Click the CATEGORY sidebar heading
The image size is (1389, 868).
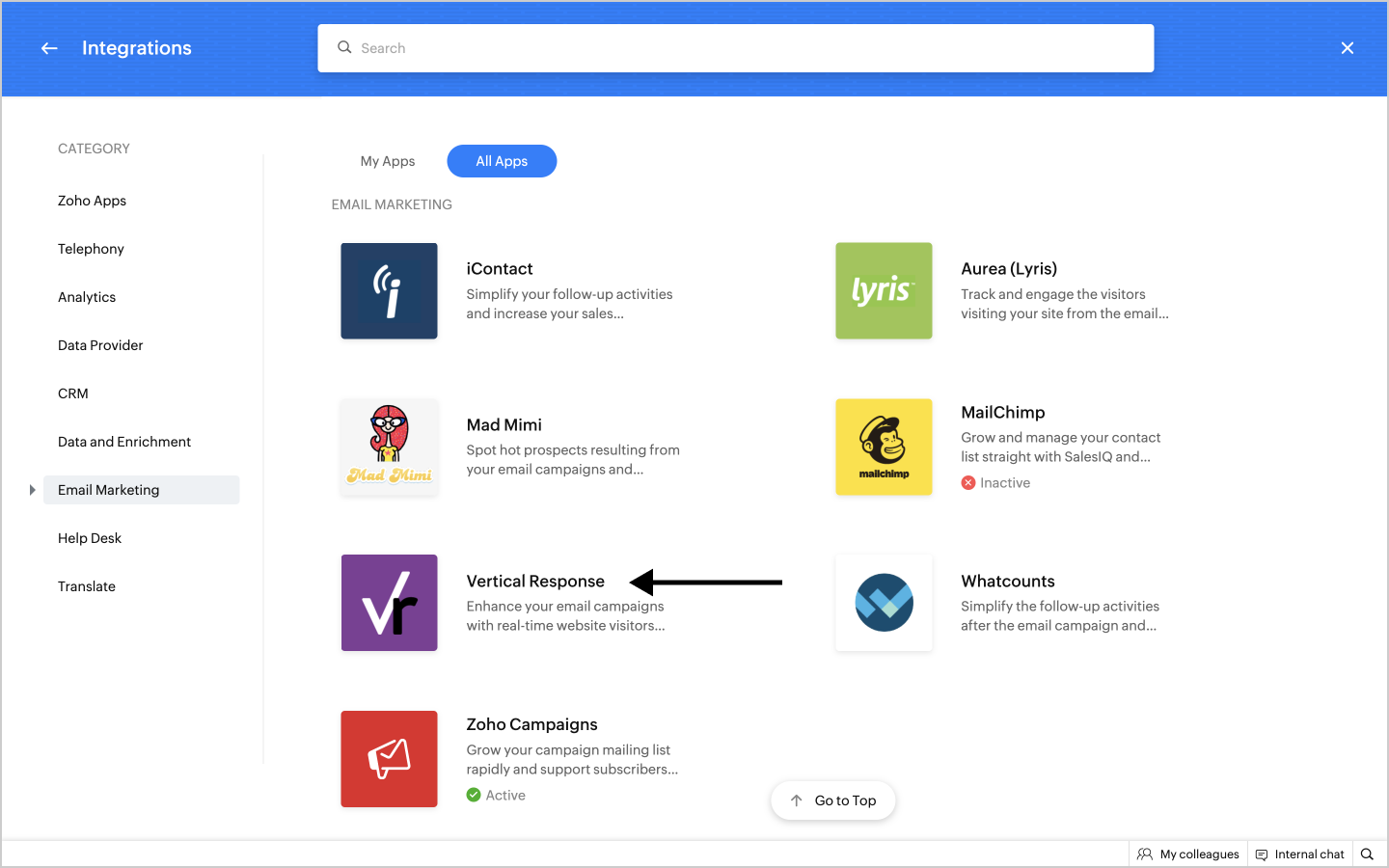click(x=94, y=149)
